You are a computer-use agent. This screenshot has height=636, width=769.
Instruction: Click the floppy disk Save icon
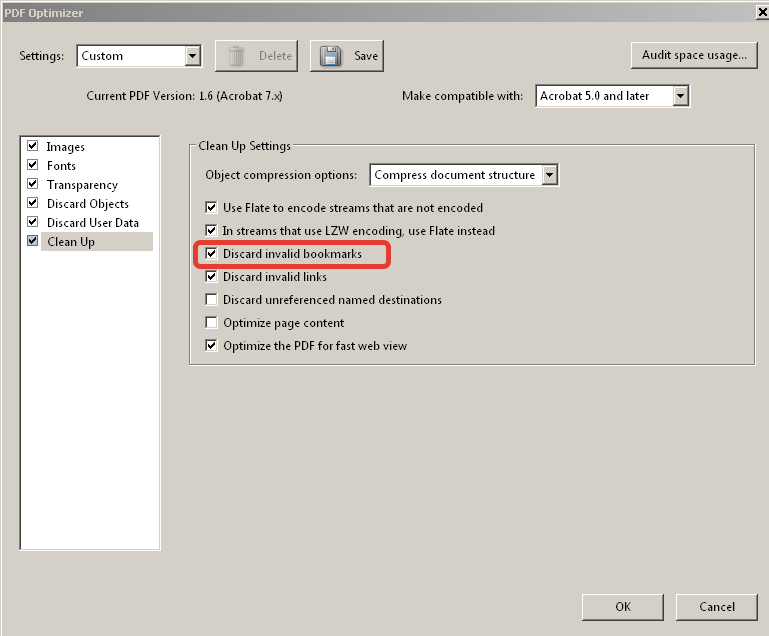point(331,56)
